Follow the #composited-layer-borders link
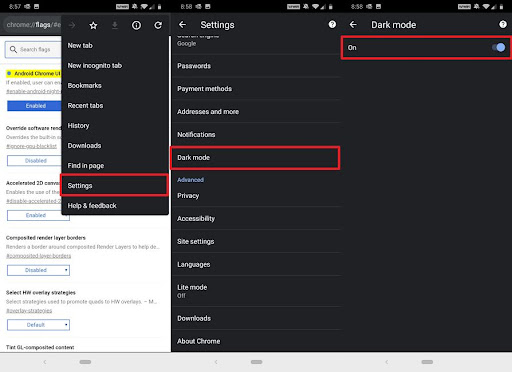Image resolution: width=512 pixels, height=372 pixels. (38, 256)
